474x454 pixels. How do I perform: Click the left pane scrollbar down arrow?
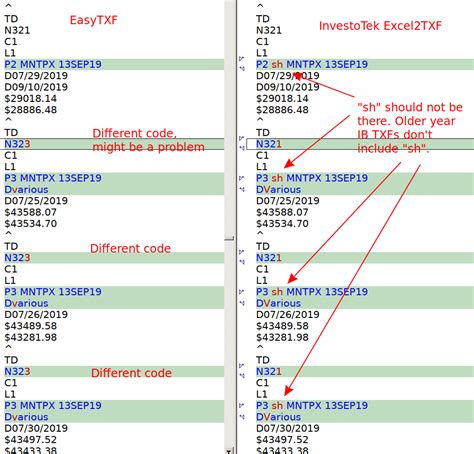pyautogui.click(x=229, y=451)
